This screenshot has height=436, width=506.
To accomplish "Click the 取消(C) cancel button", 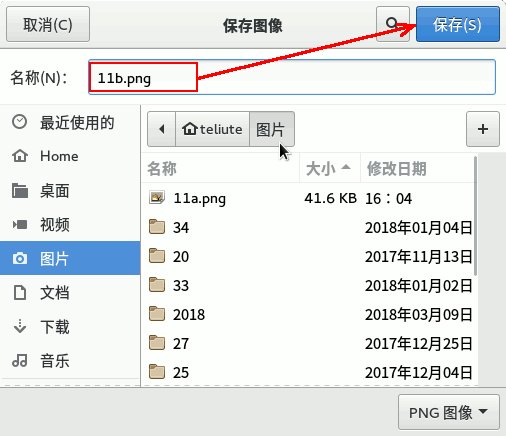I will pos(48,24).
